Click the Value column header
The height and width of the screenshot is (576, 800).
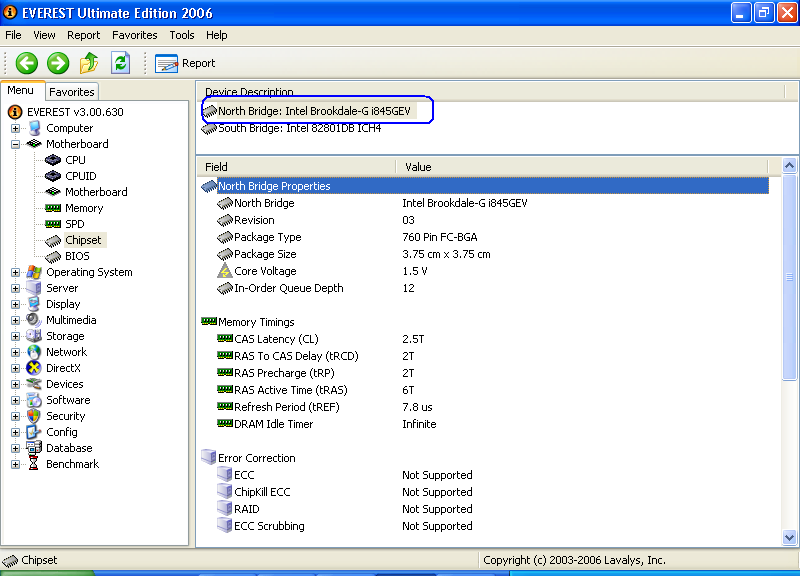(x=582, y=167)
